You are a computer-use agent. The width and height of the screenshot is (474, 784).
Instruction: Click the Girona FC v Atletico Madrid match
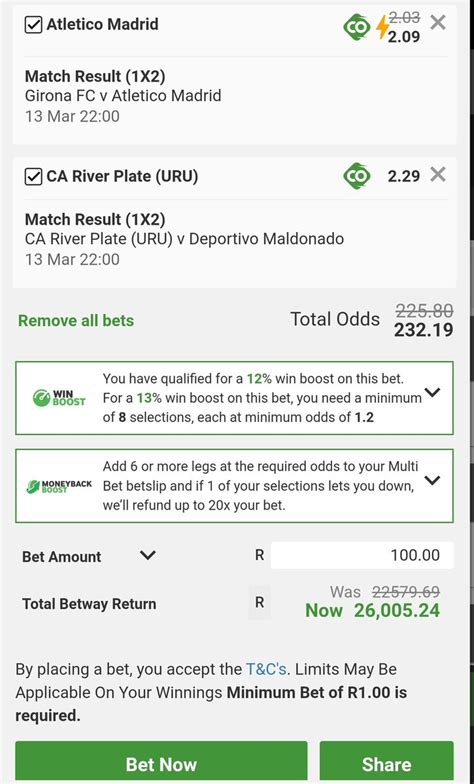click(123, 96)
